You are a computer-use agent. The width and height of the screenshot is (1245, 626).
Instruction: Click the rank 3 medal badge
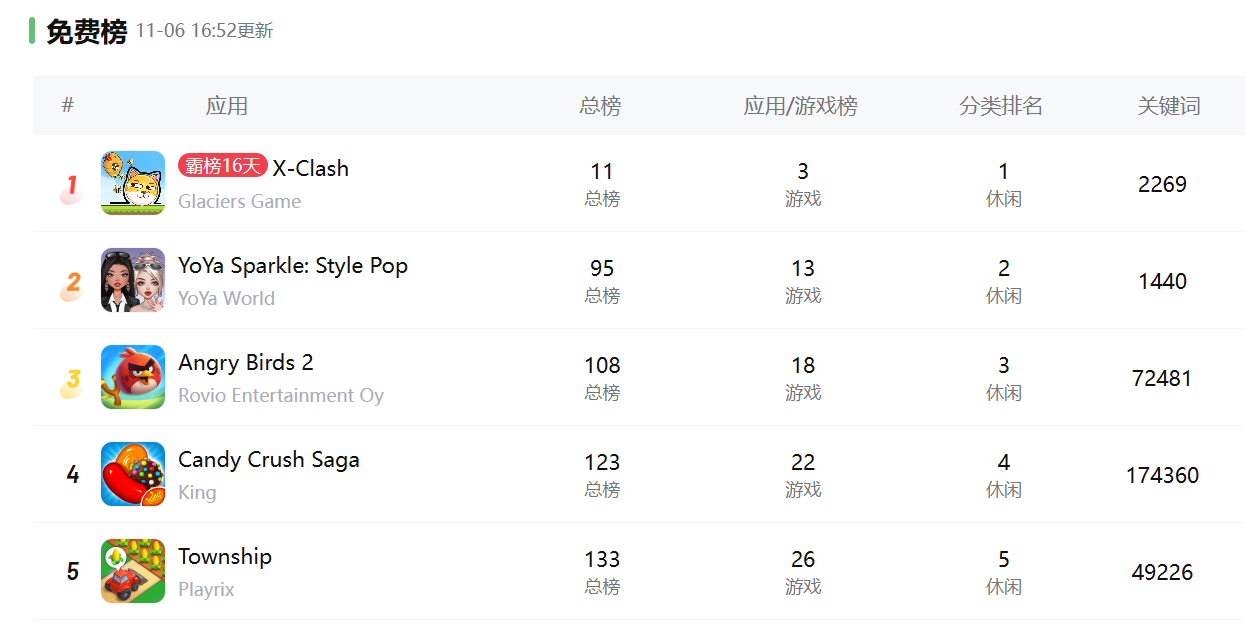tap(72, 381)
